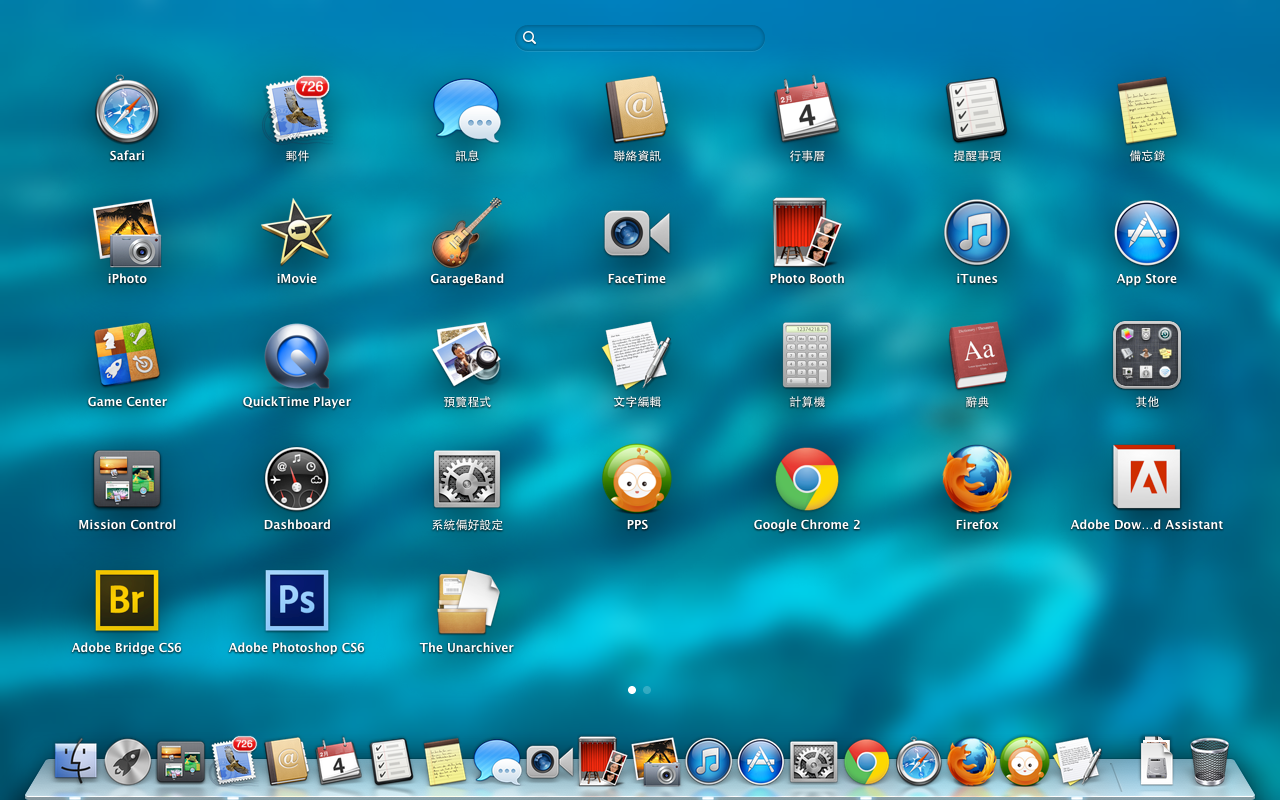
Task: Open TextEdit (文字編輯) in Launchpad grid
Action: click(x=637, y=356)
